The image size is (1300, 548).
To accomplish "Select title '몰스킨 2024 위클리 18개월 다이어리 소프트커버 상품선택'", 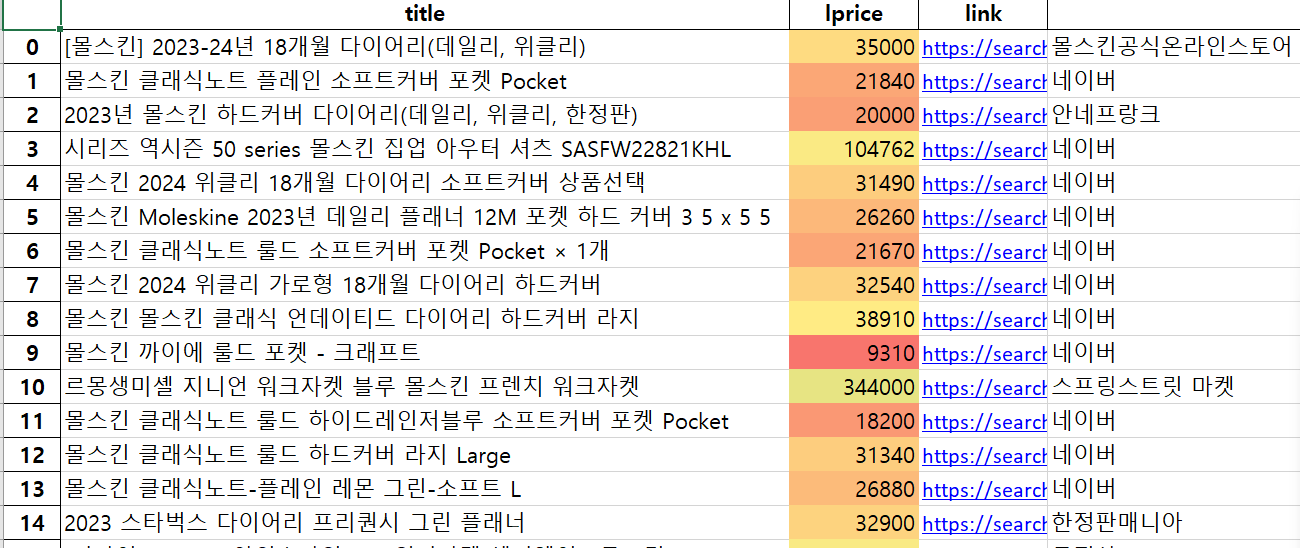I will click(x=425, y=183).
